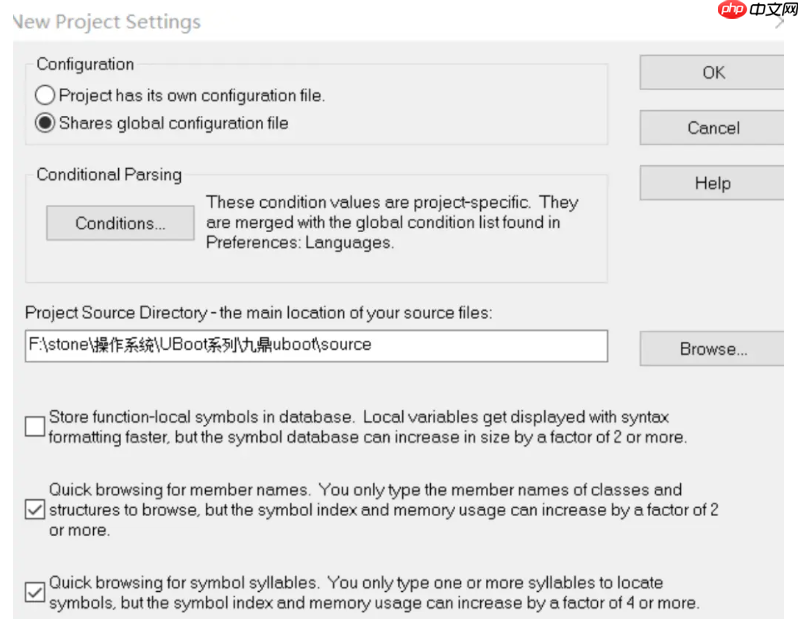Close the New Project Settings dialog
The width and height of the screenshot is (799, 625).
click(779, 24)
